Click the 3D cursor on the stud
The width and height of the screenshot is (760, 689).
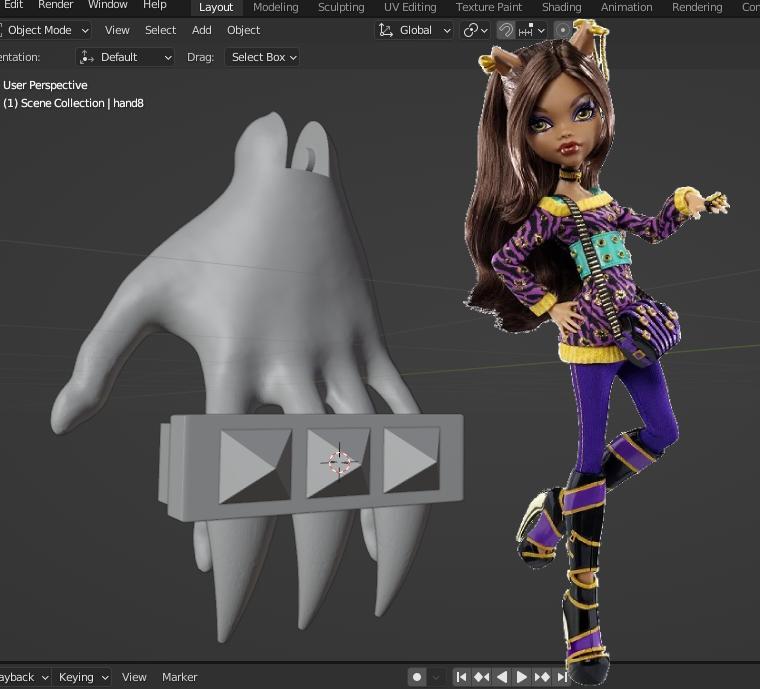[x=339, y=462]
